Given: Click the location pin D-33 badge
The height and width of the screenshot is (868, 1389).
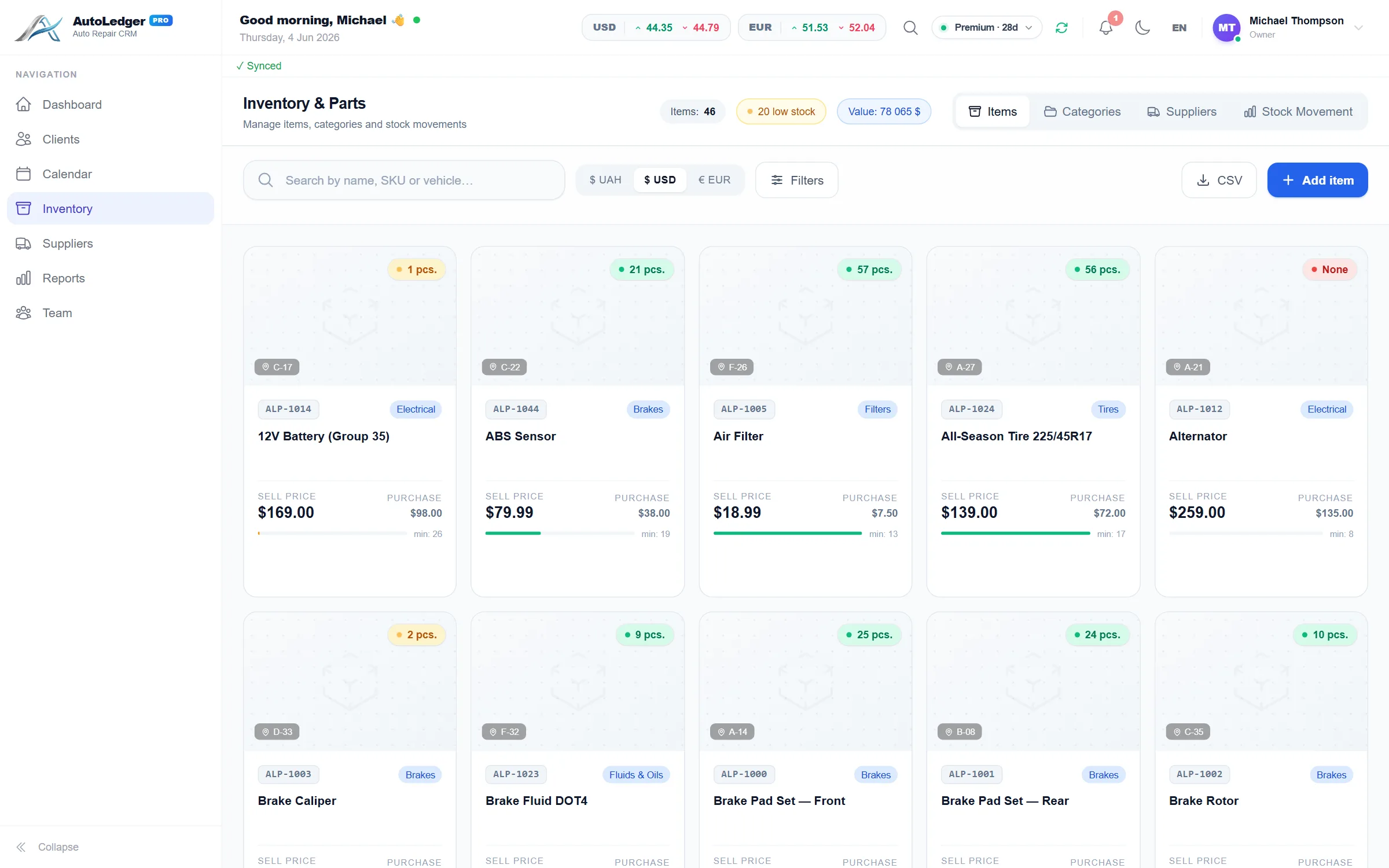Looking at the screenshot, I should (x=277, y=732).
